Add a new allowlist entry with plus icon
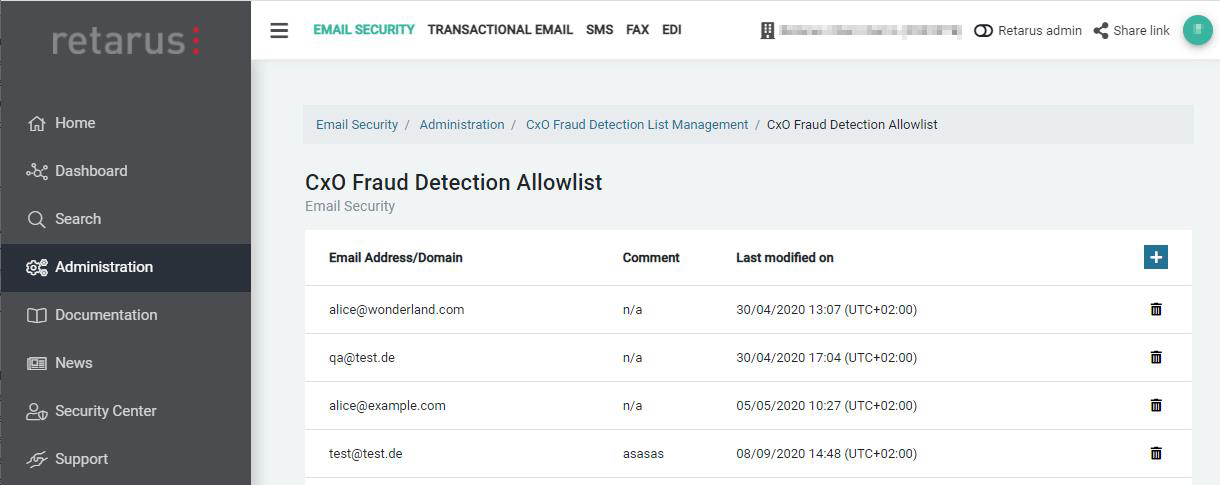Screen dimensions: 1220x485 [1156, 257]
